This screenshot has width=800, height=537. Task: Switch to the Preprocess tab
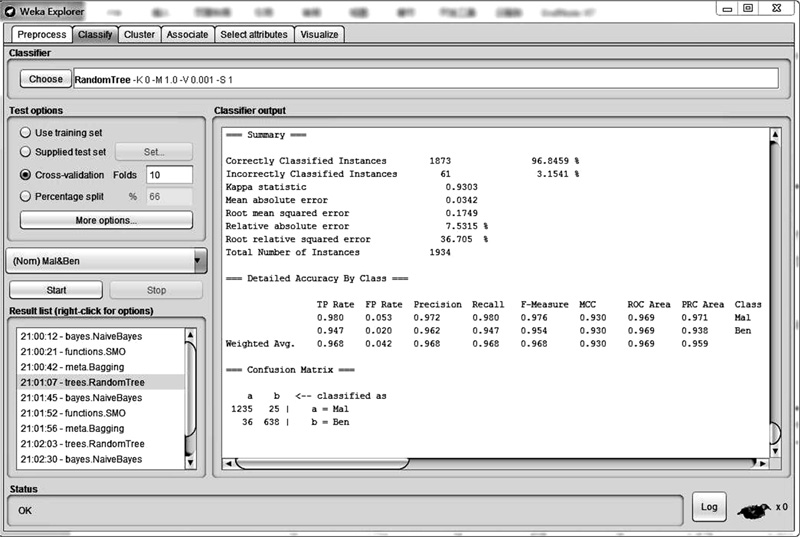pyautogui.click(x=41, y=34)
